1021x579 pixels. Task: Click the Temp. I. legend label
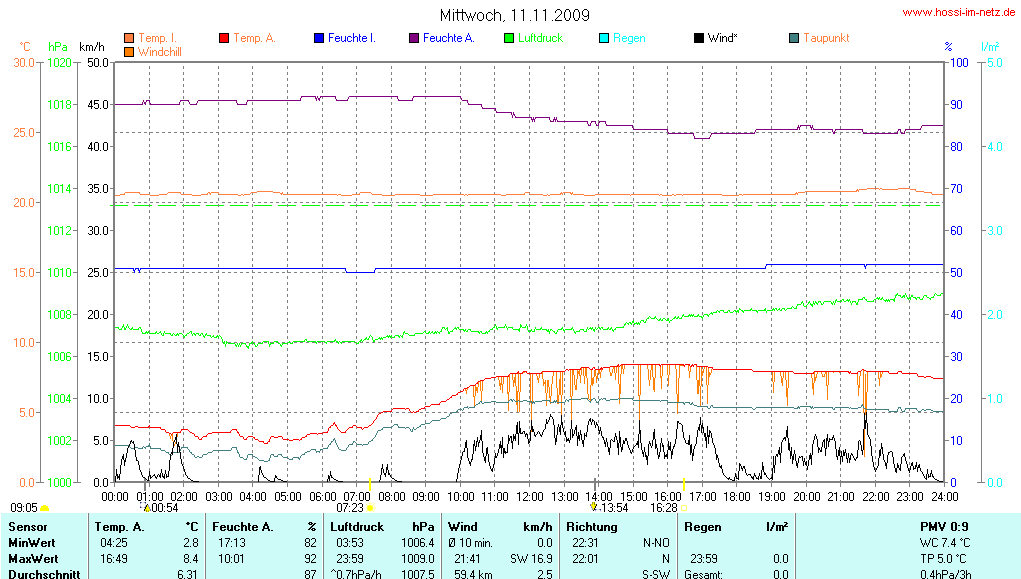coord(158,38)
